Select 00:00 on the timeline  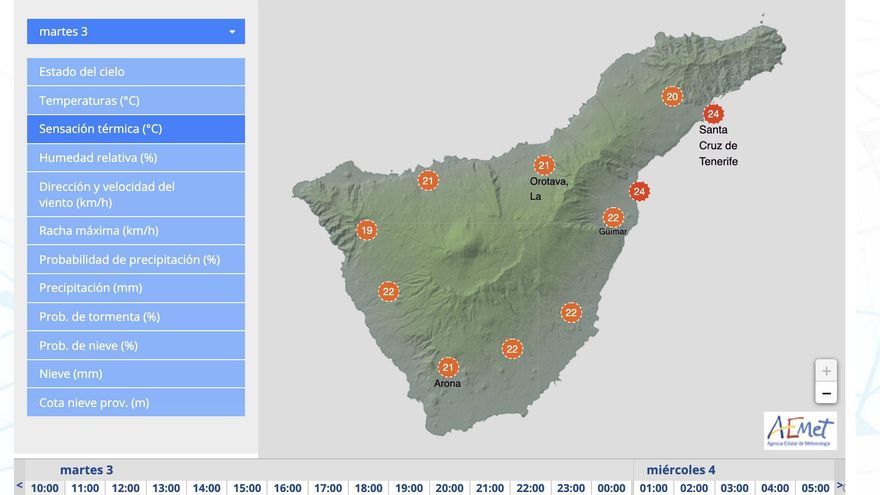(611, 488)
